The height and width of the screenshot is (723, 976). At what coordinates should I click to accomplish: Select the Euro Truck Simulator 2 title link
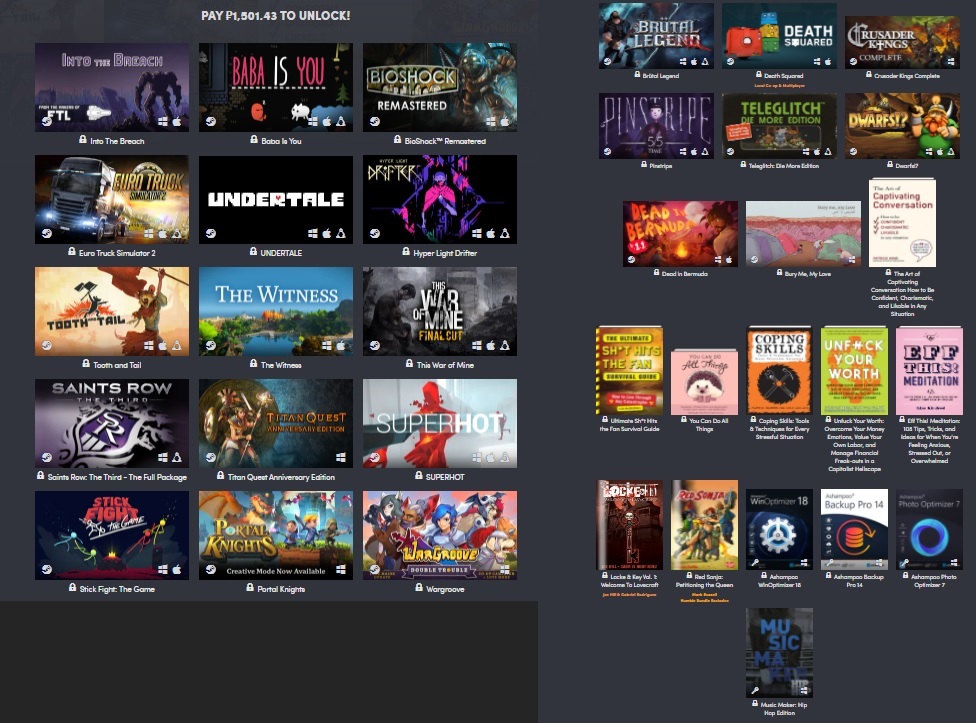pos(117,253)
